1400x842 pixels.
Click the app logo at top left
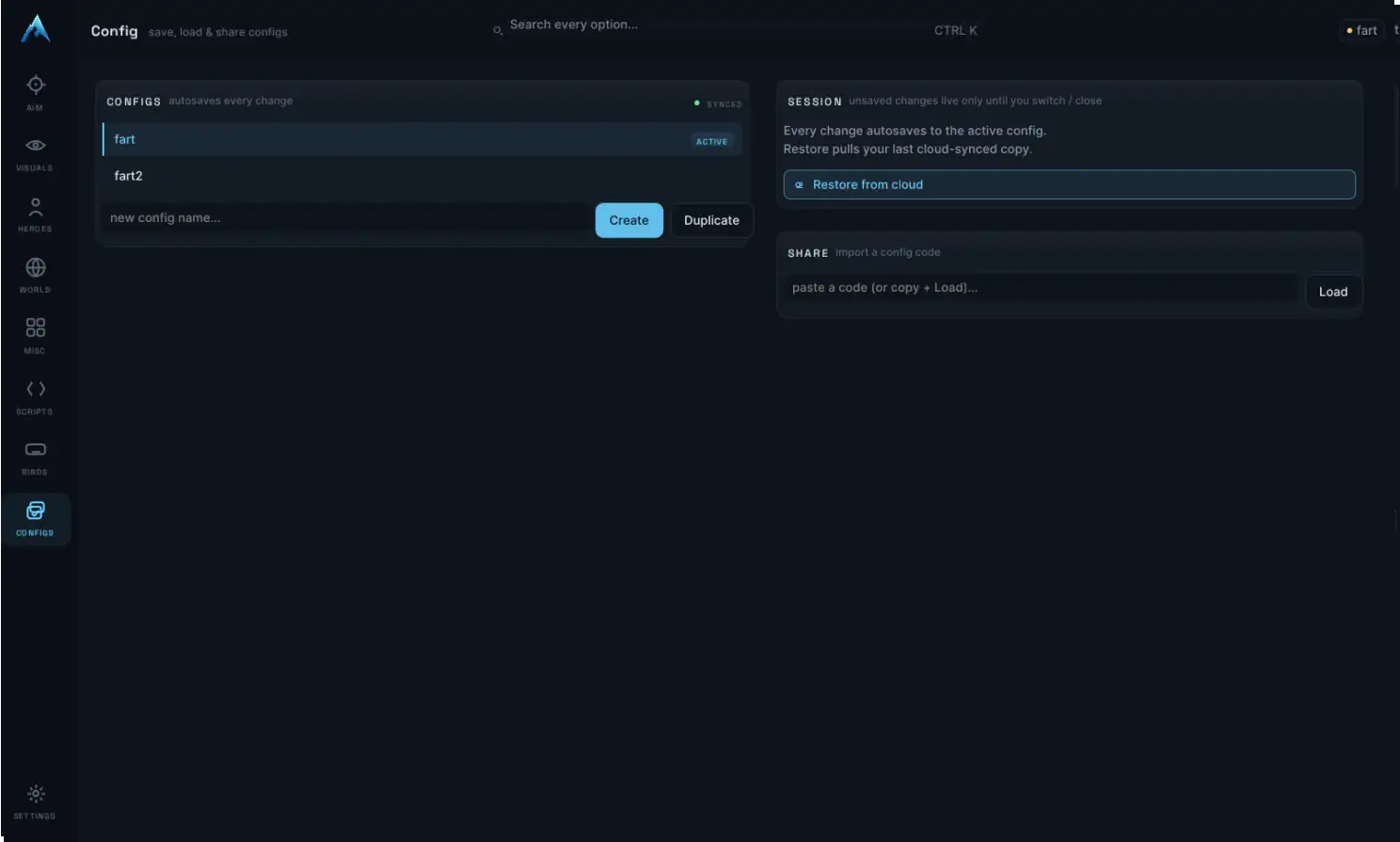(x=36, y=28)
